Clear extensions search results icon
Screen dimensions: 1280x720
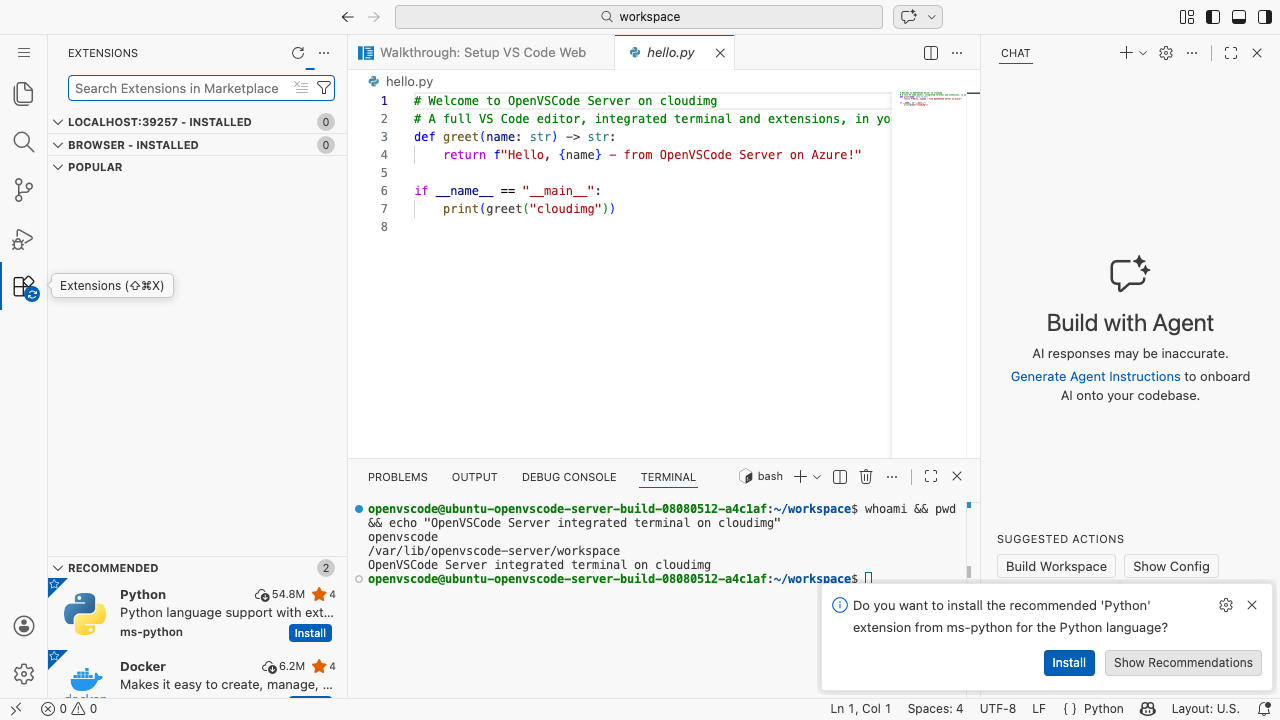(301, 88)
